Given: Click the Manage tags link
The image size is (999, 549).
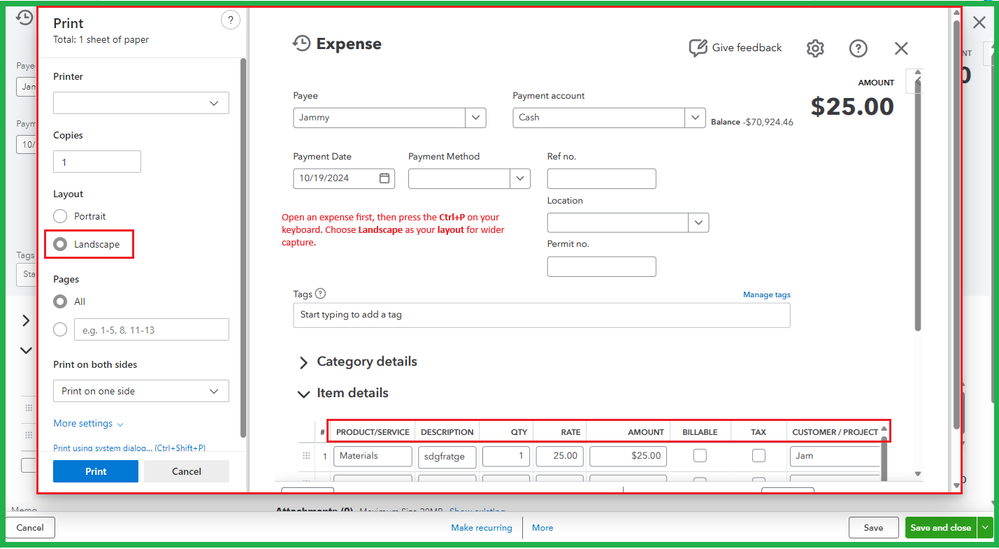Looking at the screenshot, I should pyautogui.click(x=766, y=295).
